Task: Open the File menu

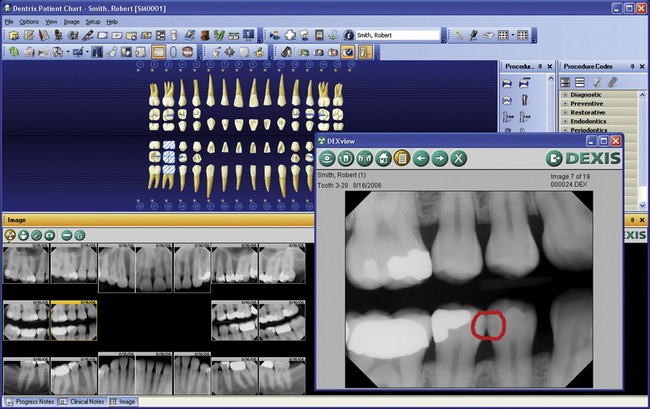Action: [9, 21]
